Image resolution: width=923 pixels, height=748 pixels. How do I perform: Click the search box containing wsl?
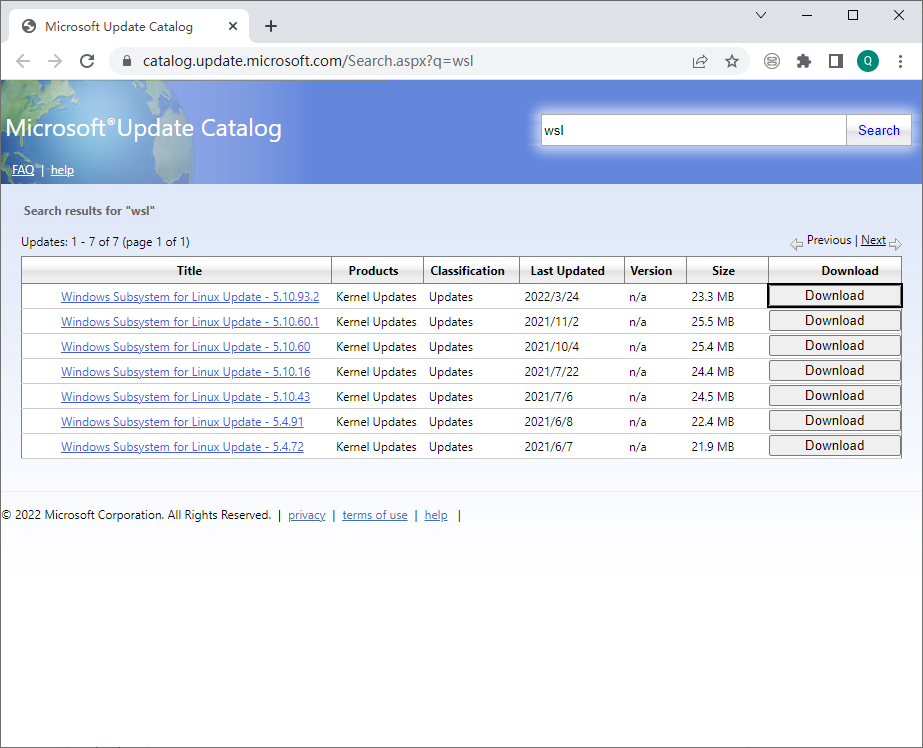coord(693,130)
